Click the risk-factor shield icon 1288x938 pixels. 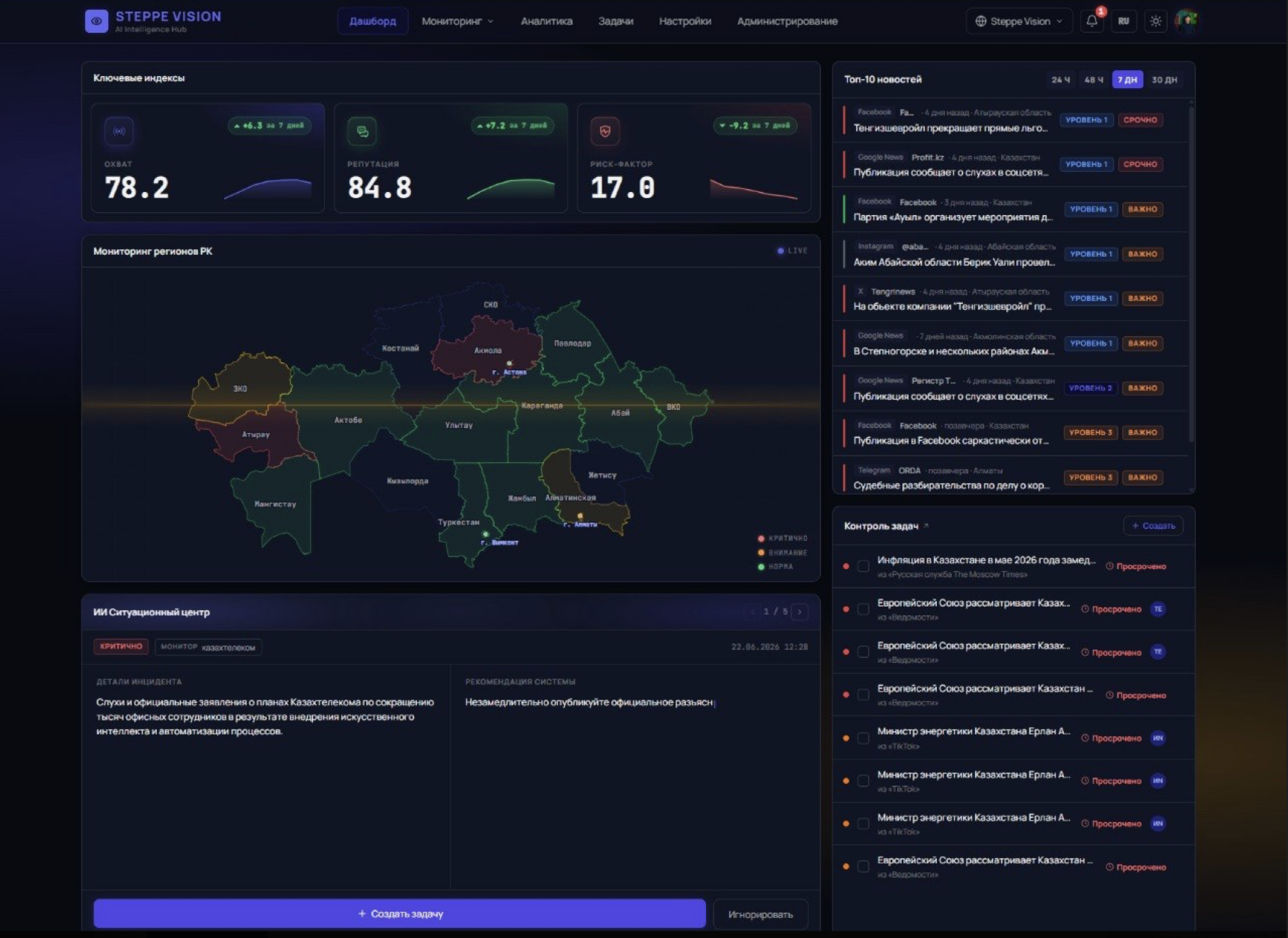point(605,131)
